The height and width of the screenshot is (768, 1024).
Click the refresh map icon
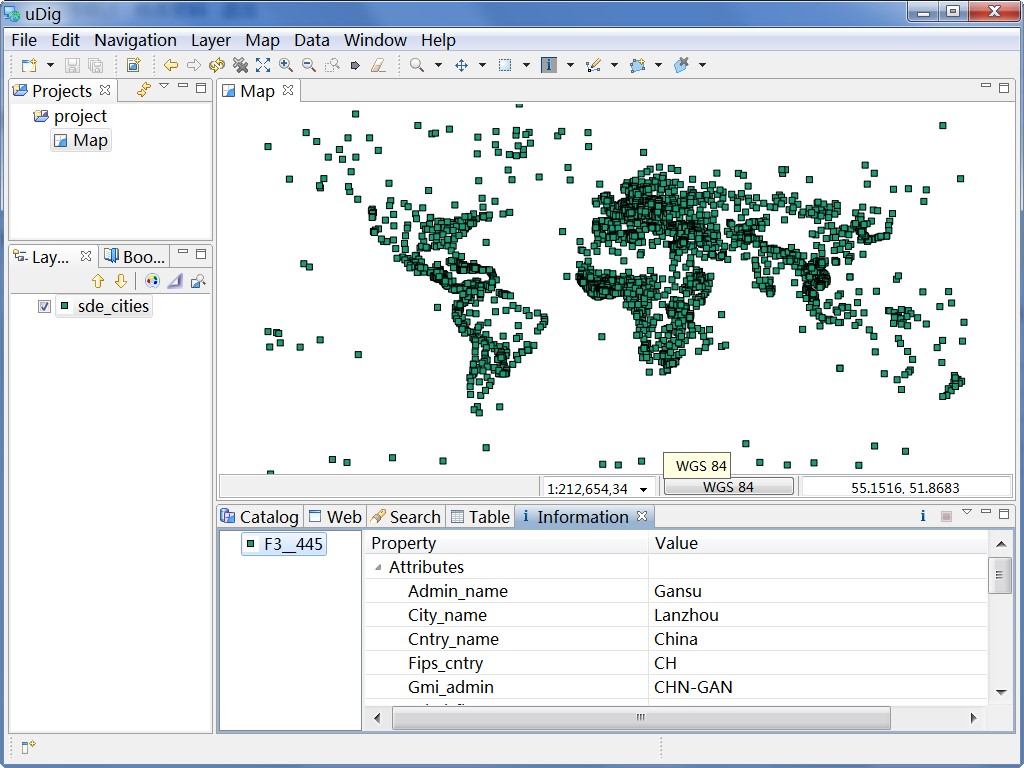[x=217, y=65]
